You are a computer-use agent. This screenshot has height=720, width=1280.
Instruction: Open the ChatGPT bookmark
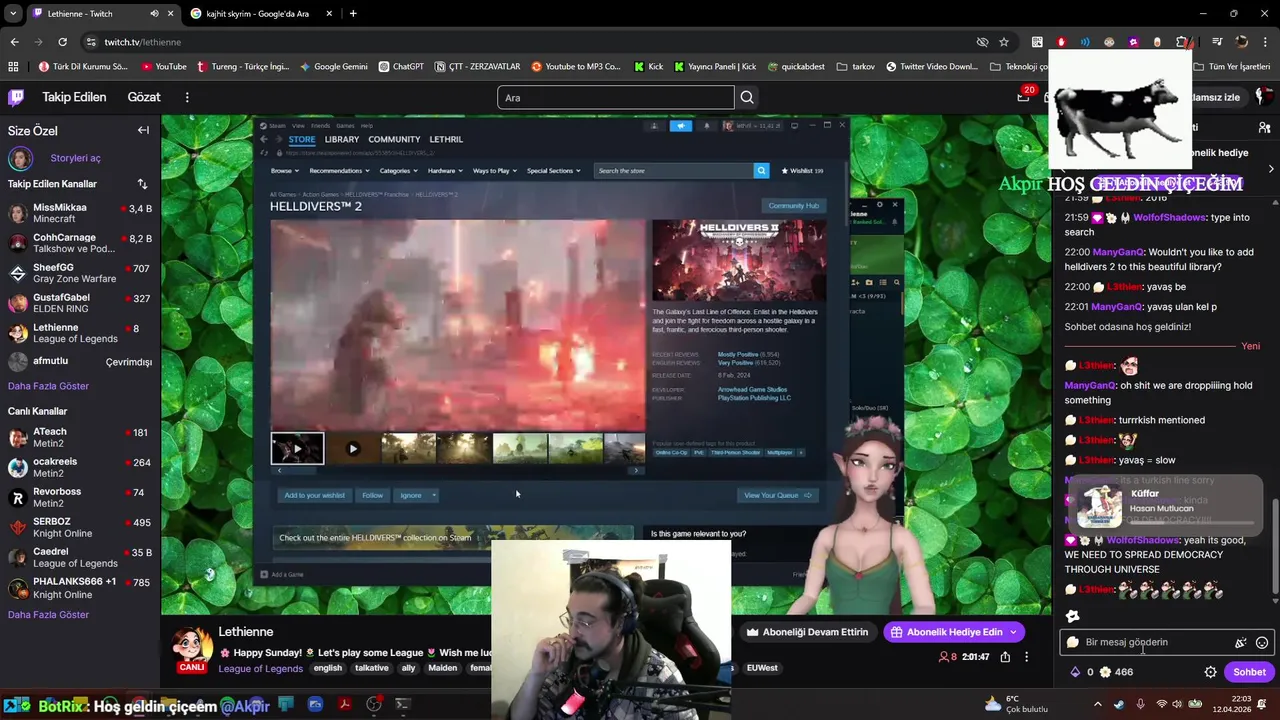(x=401, y=66)
